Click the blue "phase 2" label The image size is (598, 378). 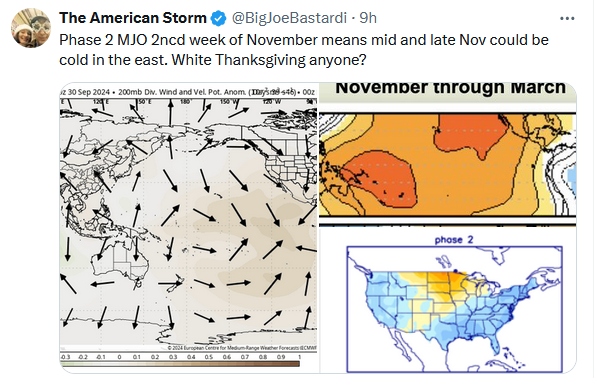tap(454, 240)
